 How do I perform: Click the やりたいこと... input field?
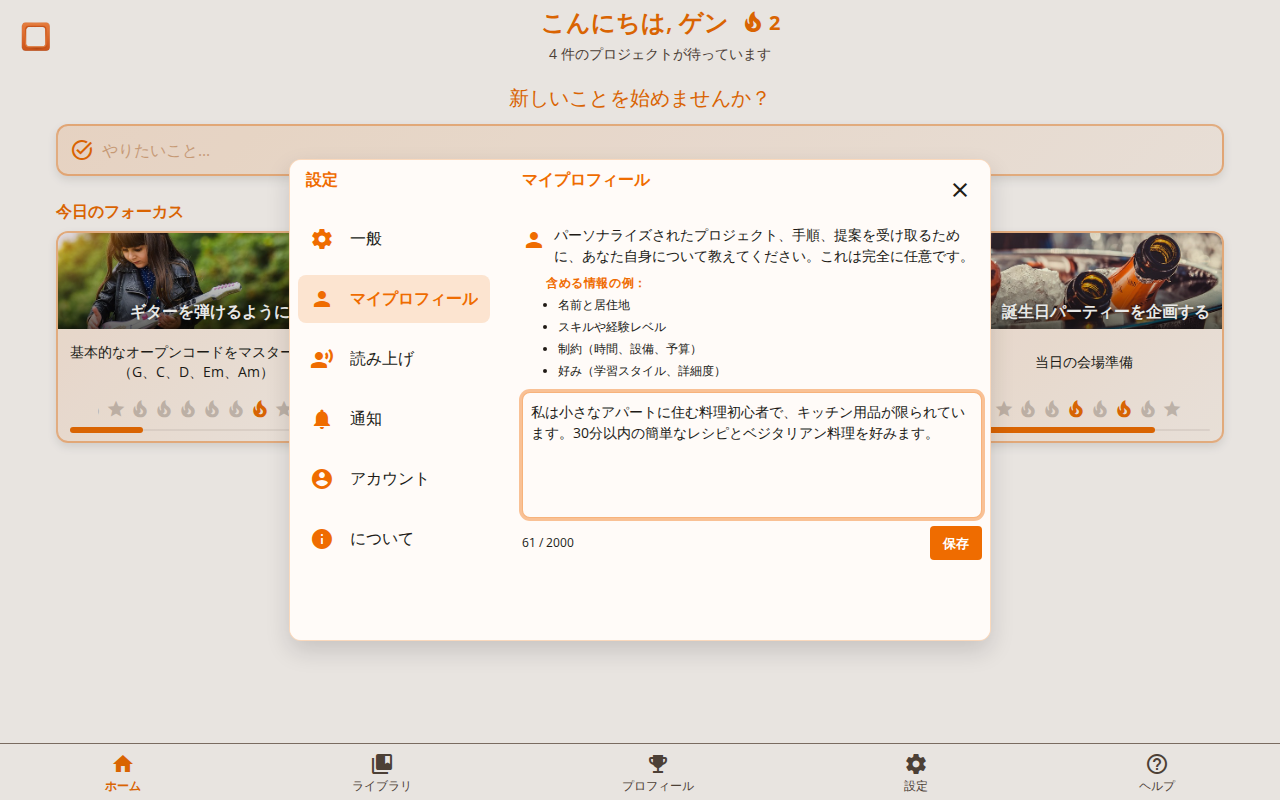click(x=640, y=150)
